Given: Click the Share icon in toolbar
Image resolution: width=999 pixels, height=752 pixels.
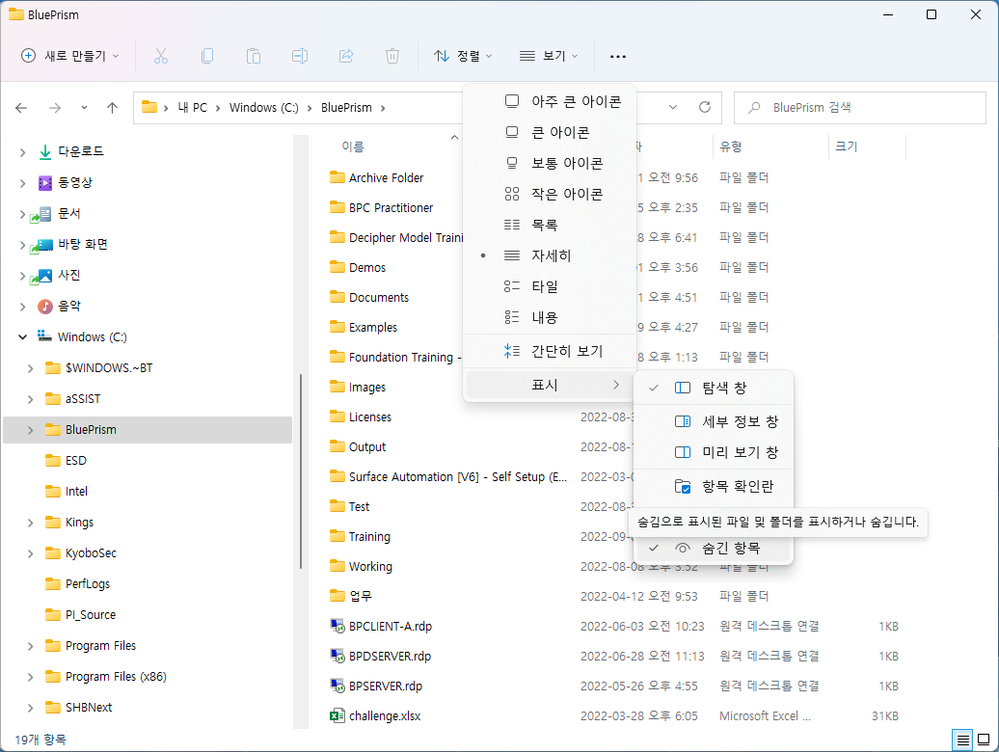Looking at the screenshot, I should [346, 56].
